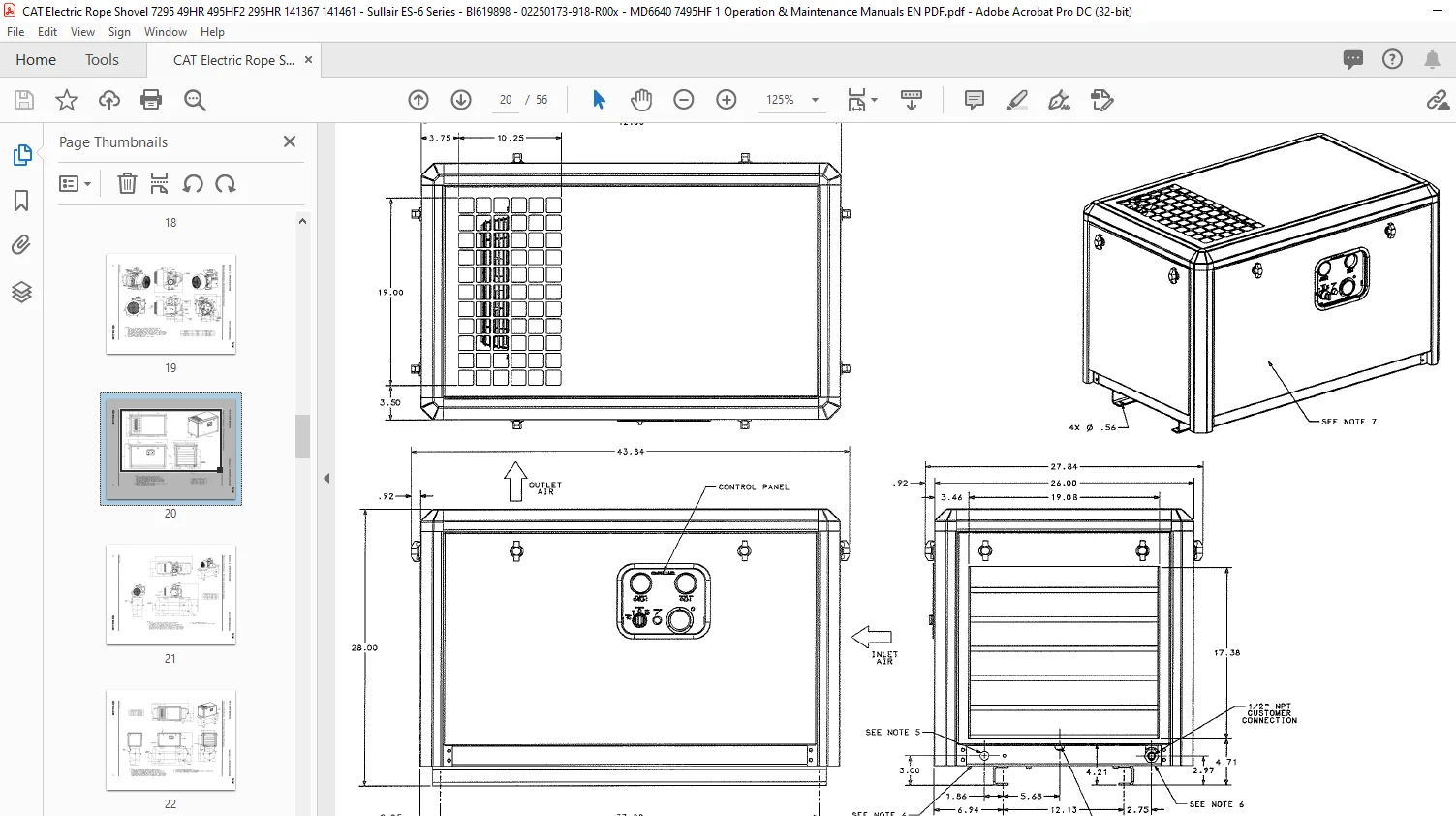Activate the Hand pan tool
1456x816 pixels.
[641, 100]
